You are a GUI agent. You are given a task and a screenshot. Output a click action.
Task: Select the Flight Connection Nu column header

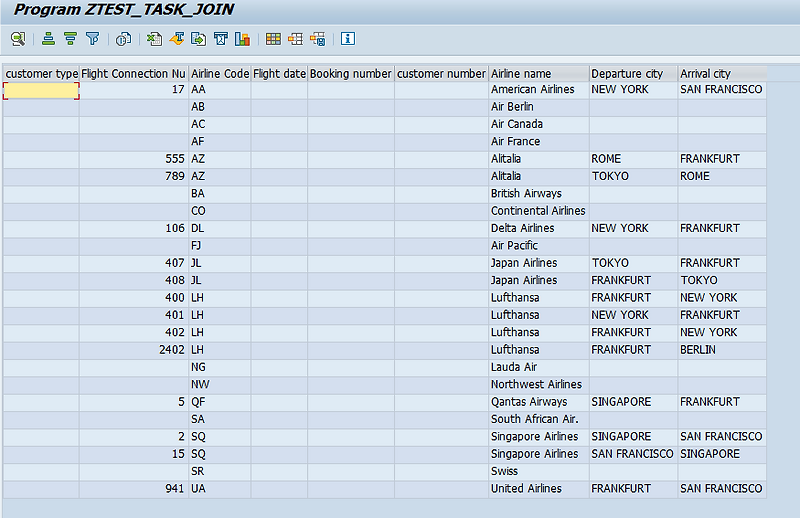click(134, 73)
